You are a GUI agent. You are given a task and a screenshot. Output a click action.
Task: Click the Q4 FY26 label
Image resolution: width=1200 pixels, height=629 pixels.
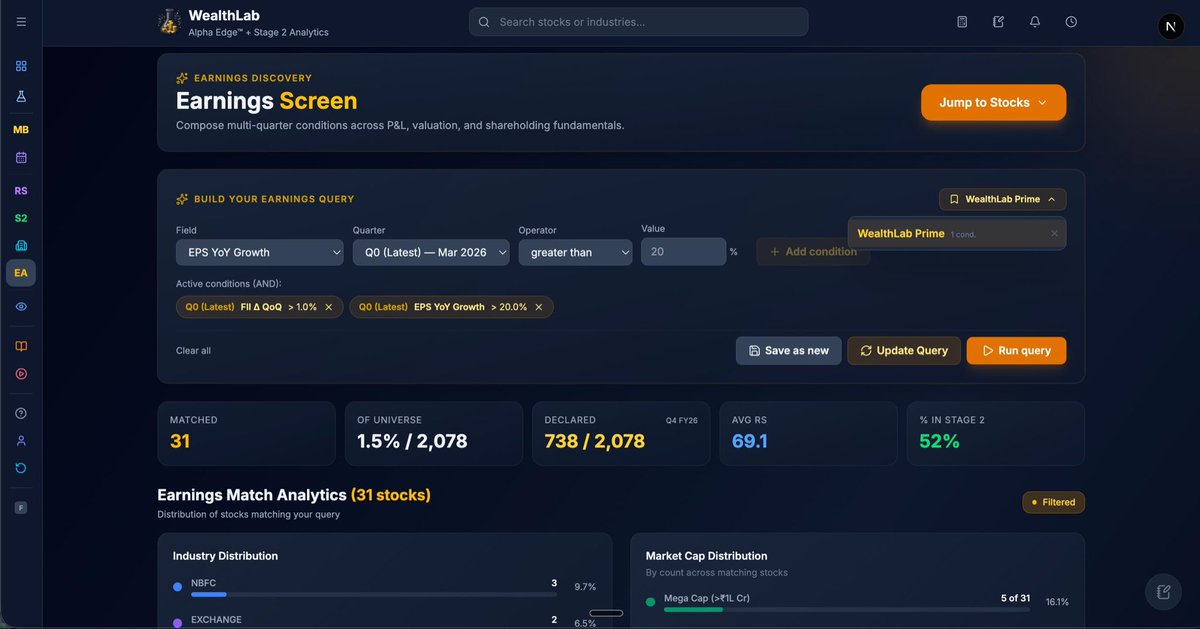[x=681, y=421]
